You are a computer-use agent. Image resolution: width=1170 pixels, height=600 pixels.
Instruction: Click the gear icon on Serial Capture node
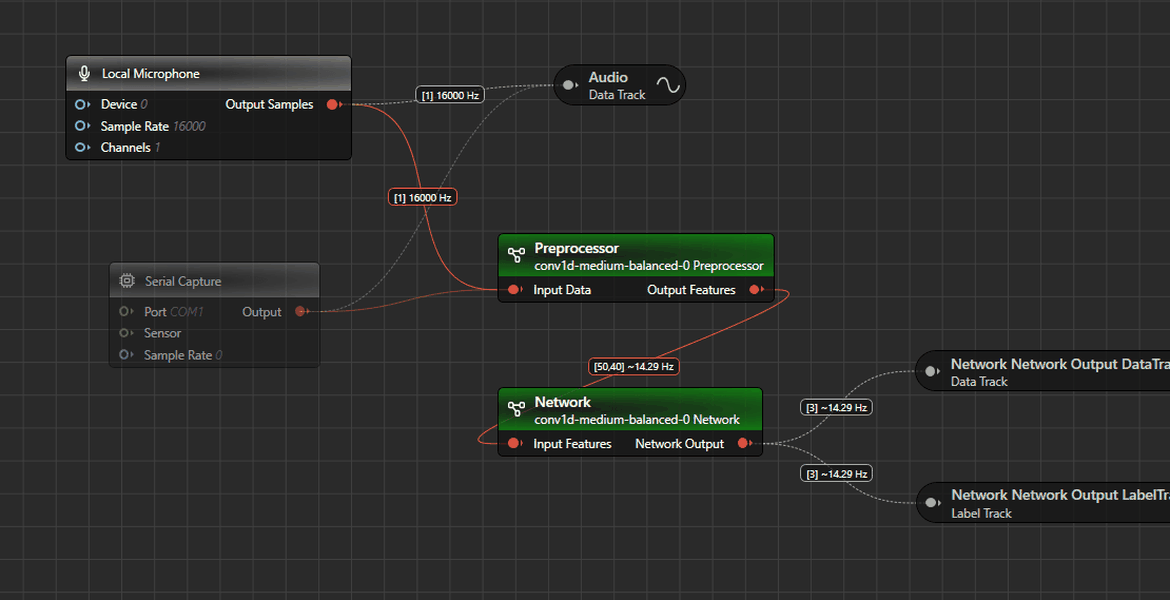[127, 280]
